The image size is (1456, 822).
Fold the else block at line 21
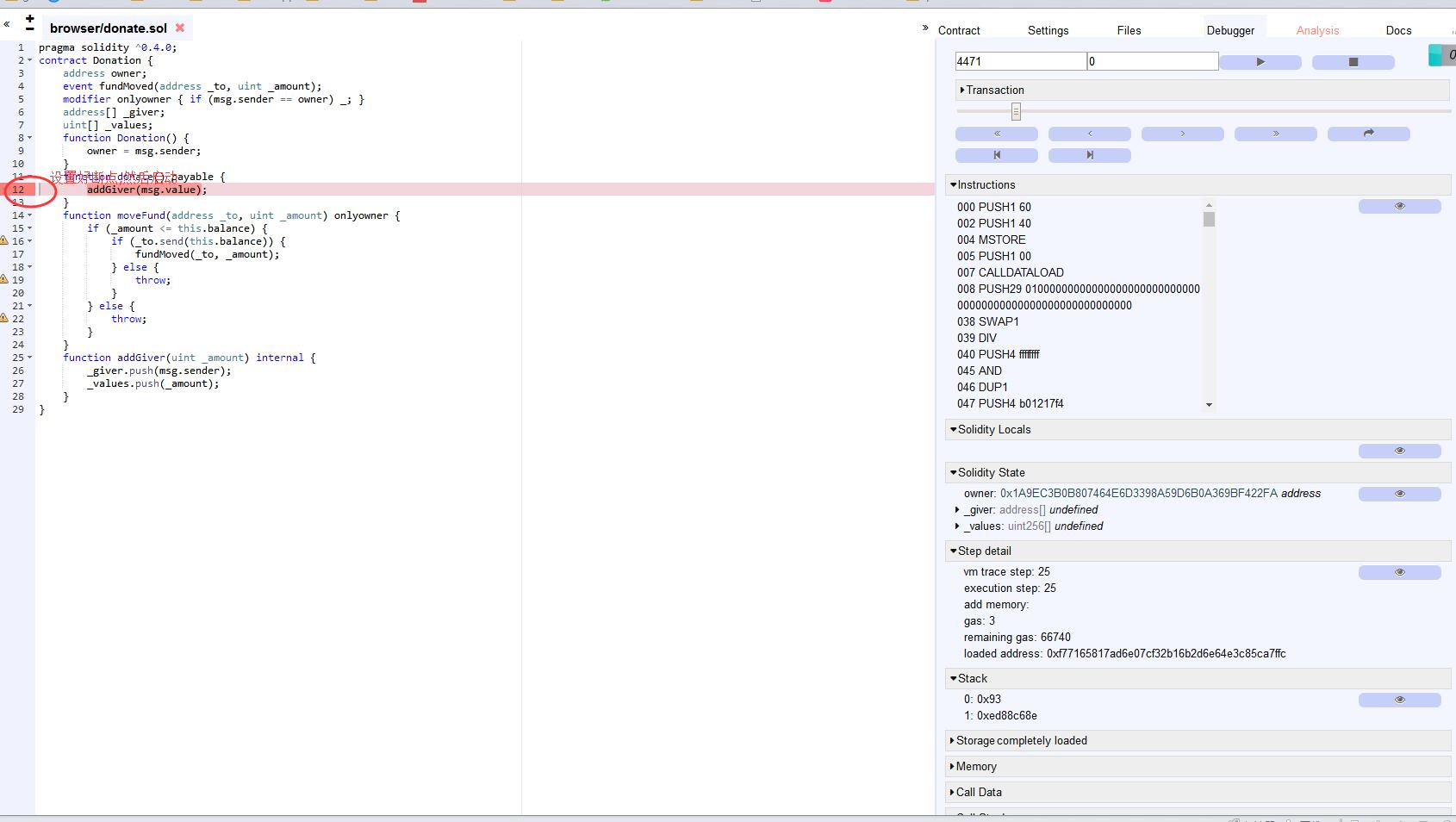pyautogui.click(x=30, y=306)
